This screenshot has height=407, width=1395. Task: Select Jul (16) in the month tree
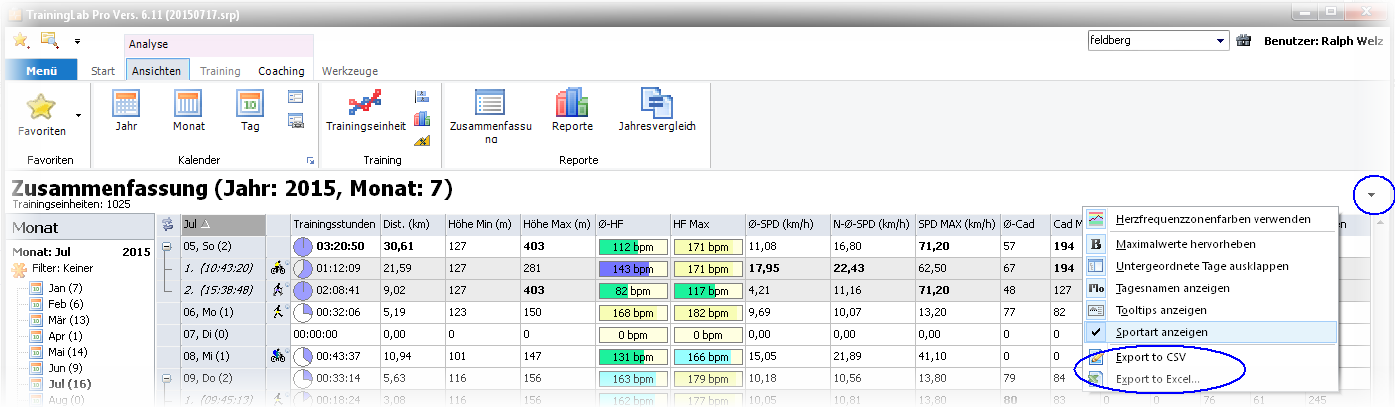(68, 383)
